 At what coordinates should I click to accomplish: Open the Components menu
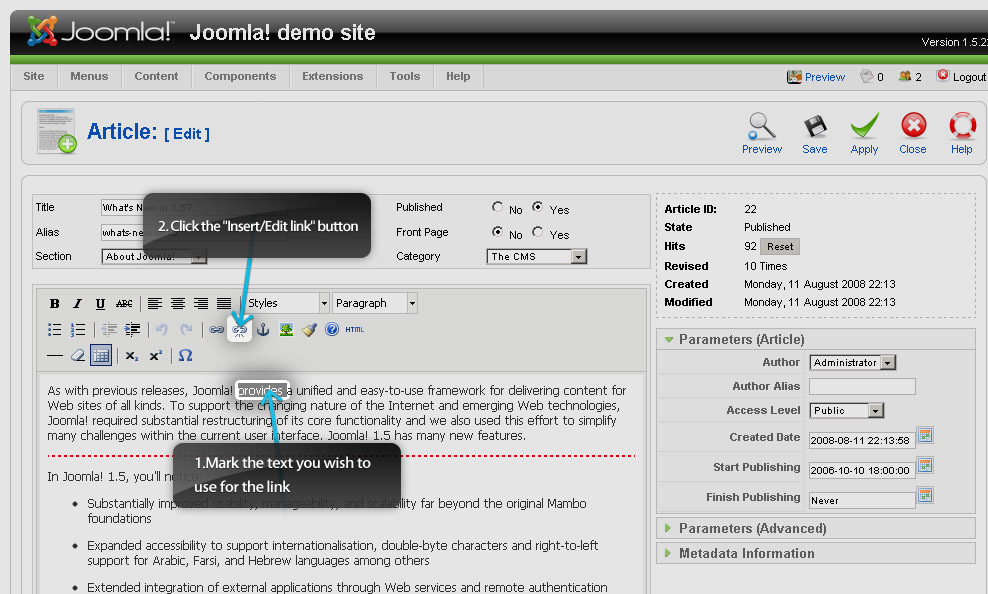[x=240, y=76]
